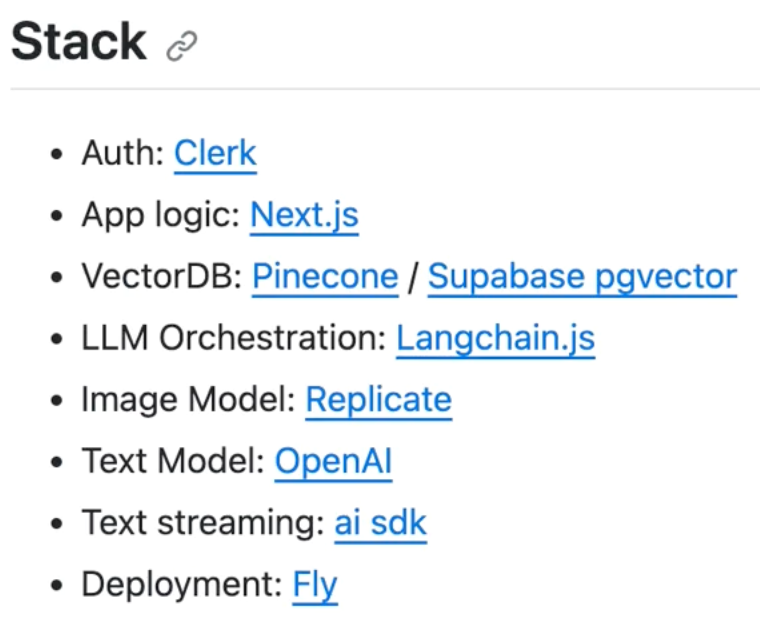This screenshot has height=617, width=760.
Task: Open the Langchain.js link
Action: (x=495, y=338)
